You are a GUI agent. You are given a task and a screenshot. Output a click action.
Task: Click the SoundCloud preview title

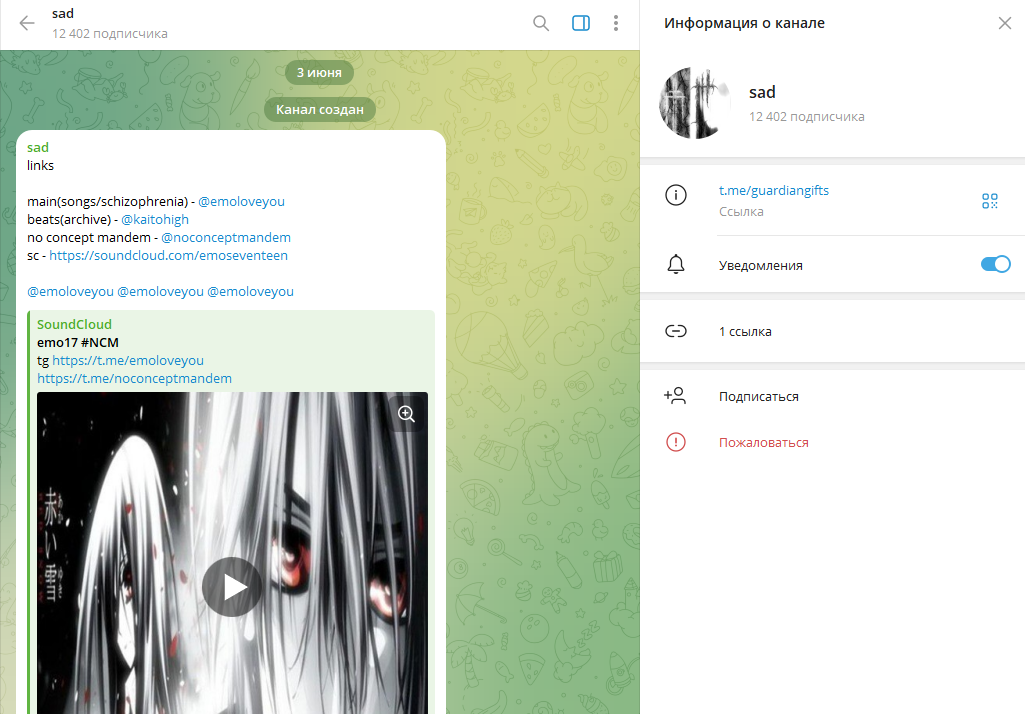tap(75, 324)
